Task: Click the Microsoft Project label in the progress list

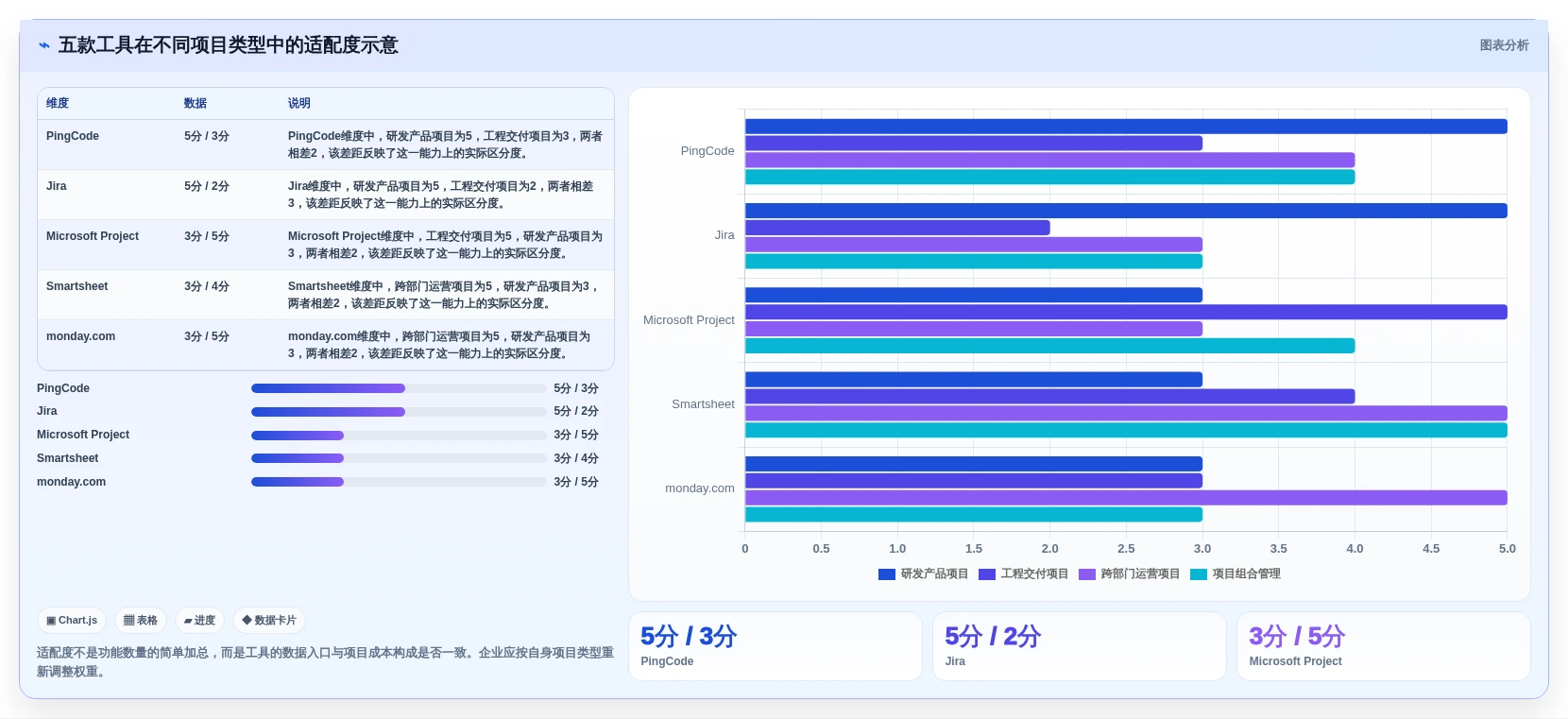Action: click(x=83, y=435)
